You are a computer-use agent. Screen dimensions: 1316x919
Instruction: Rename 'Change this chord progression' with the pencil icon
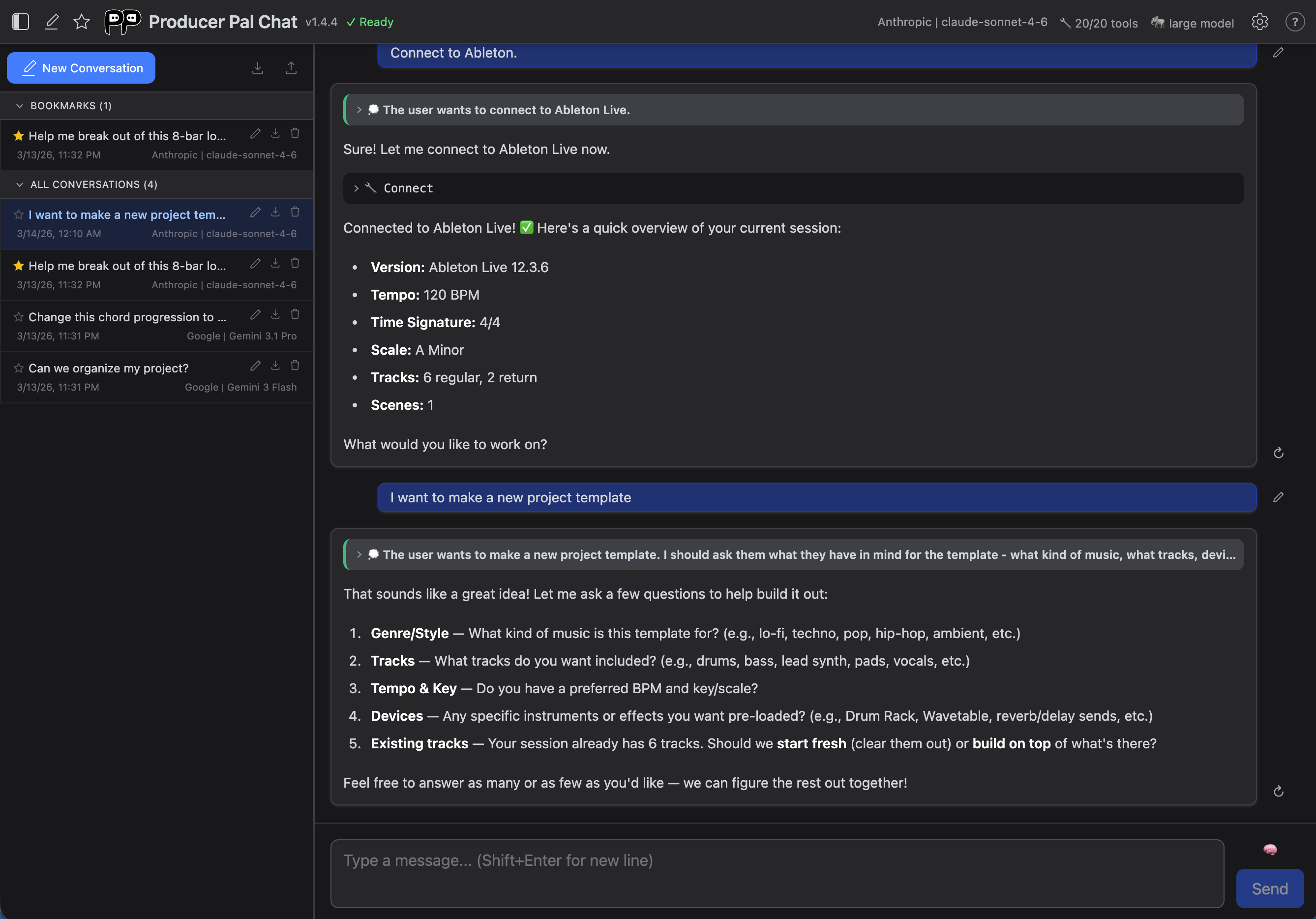[x=256, y=315]
